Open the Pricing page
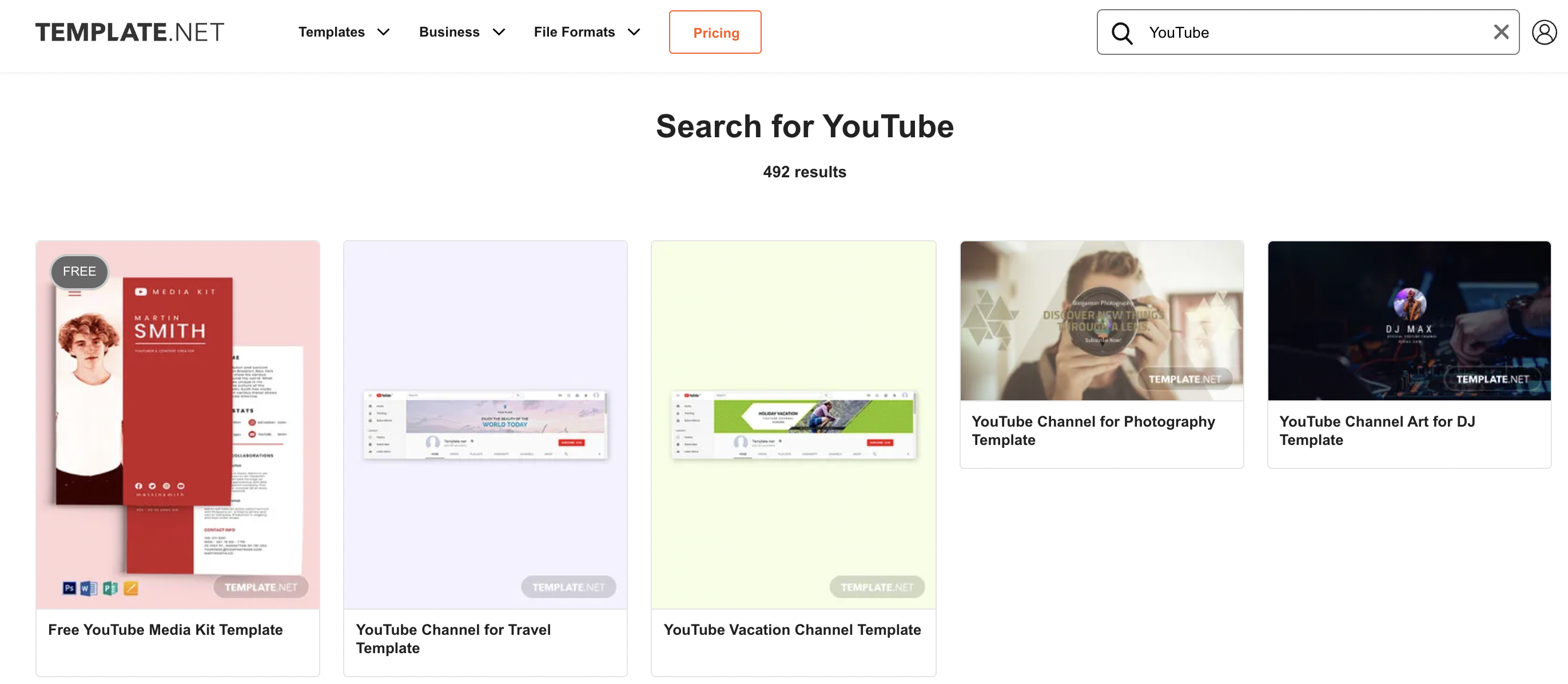Viewport: 1568px width, 684px height. [x=715, y=32]
